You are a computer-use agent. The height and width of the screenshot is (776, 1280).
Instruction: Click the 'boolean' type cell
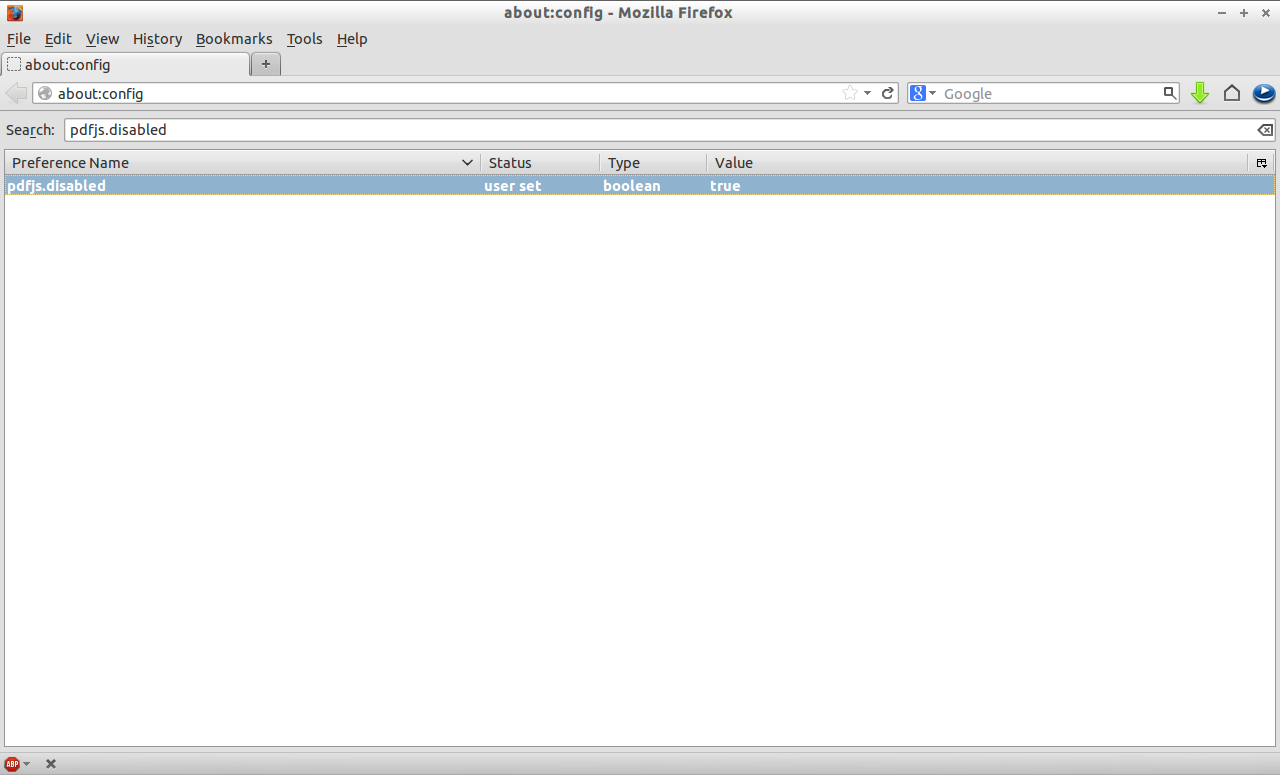[632, 186]
